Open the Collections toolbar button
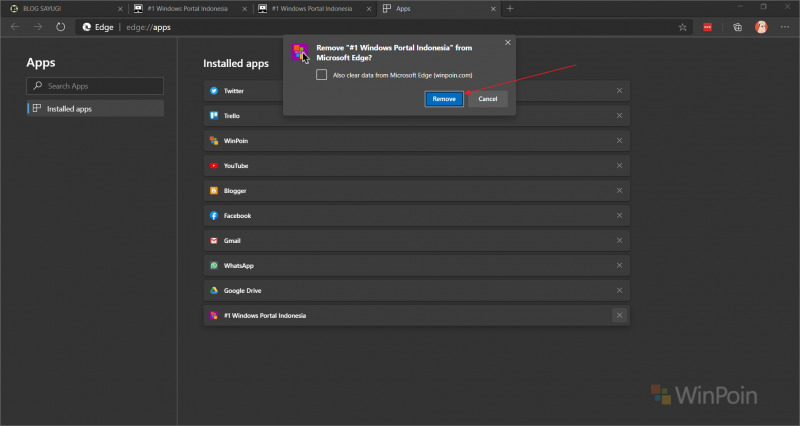 coord(737,28)
